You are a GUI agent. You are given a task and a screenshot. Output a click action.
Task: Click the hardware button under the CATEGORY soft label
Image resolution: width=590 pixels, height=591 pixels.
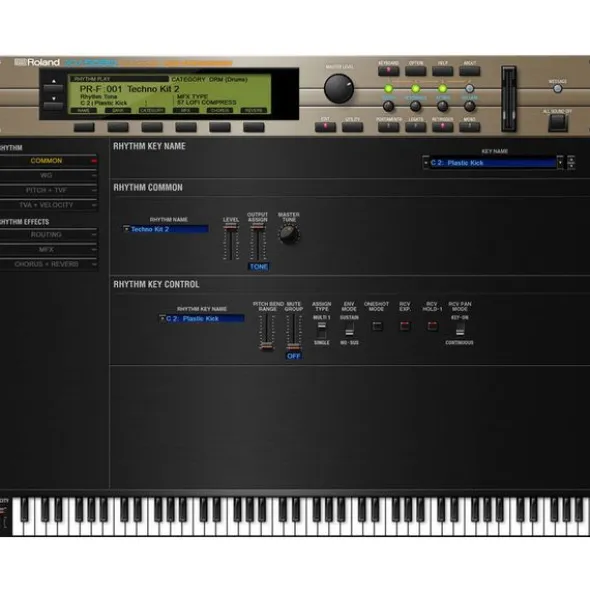tap(152, 127)
